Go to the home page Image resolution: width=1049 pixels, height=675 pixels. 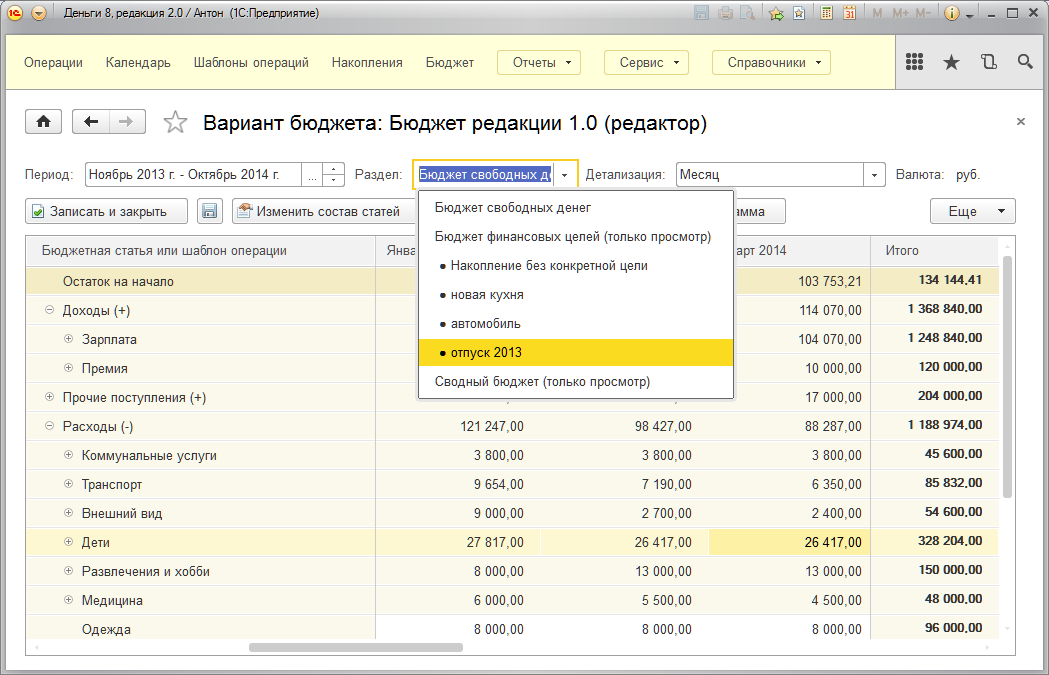coord(43,122)
